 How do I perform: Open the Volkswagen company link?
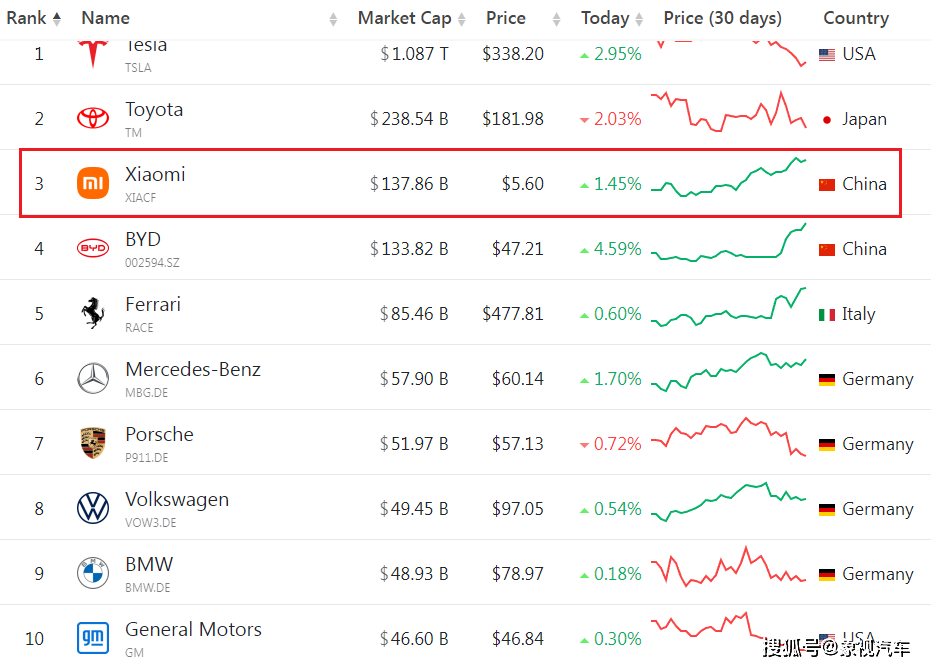(177, 500)
